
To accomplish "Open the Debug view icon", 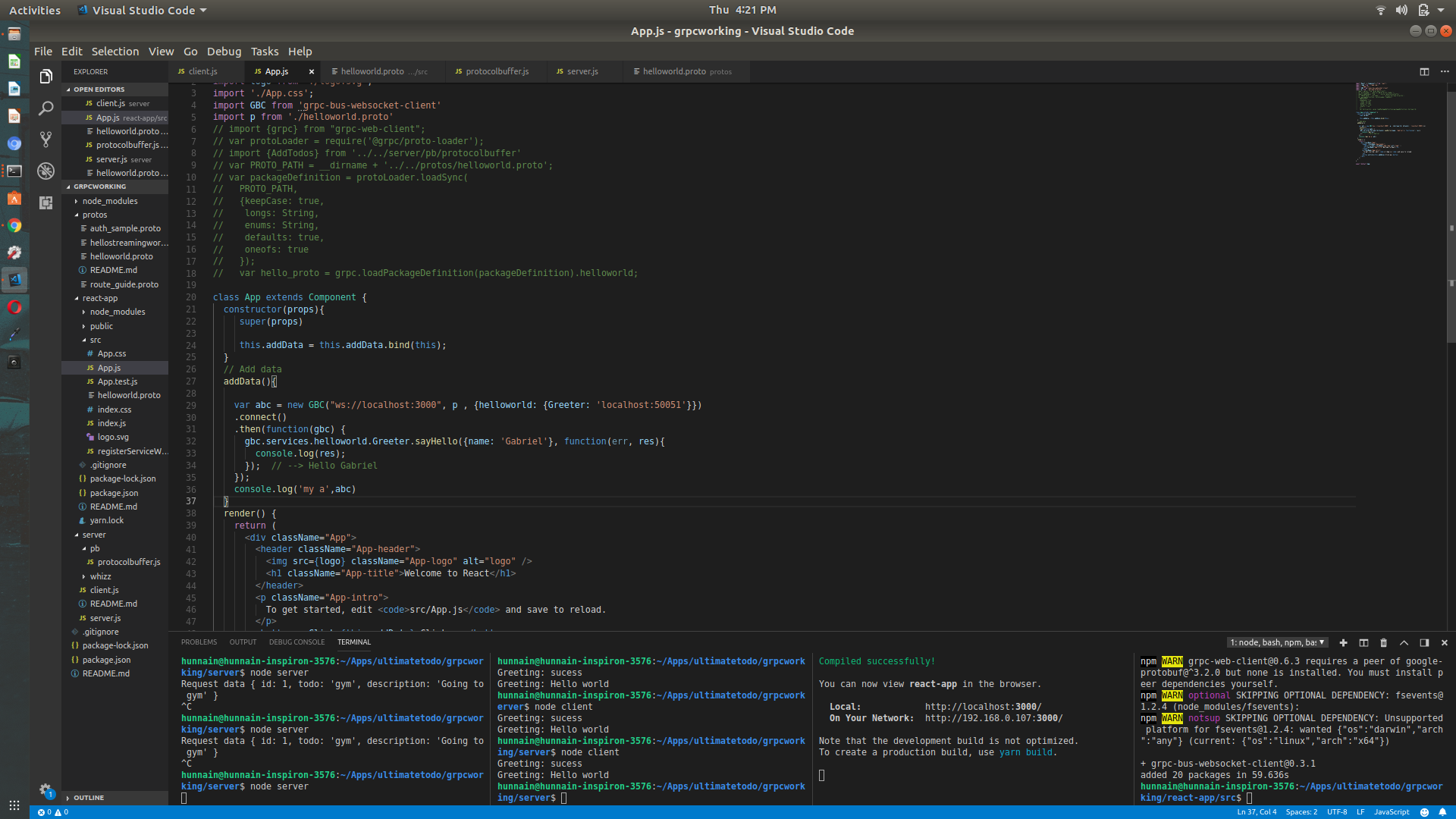I will point(45,171).
